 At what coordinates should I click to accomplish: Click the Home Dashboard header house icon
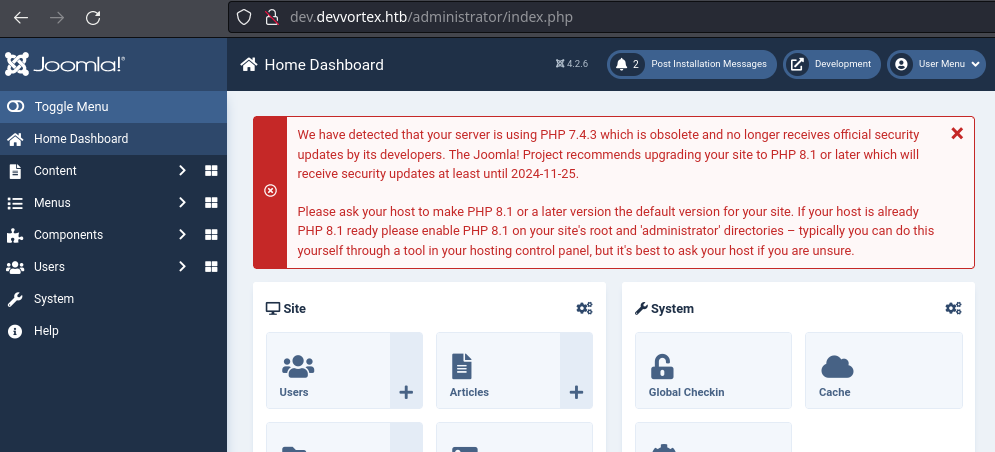249,64
